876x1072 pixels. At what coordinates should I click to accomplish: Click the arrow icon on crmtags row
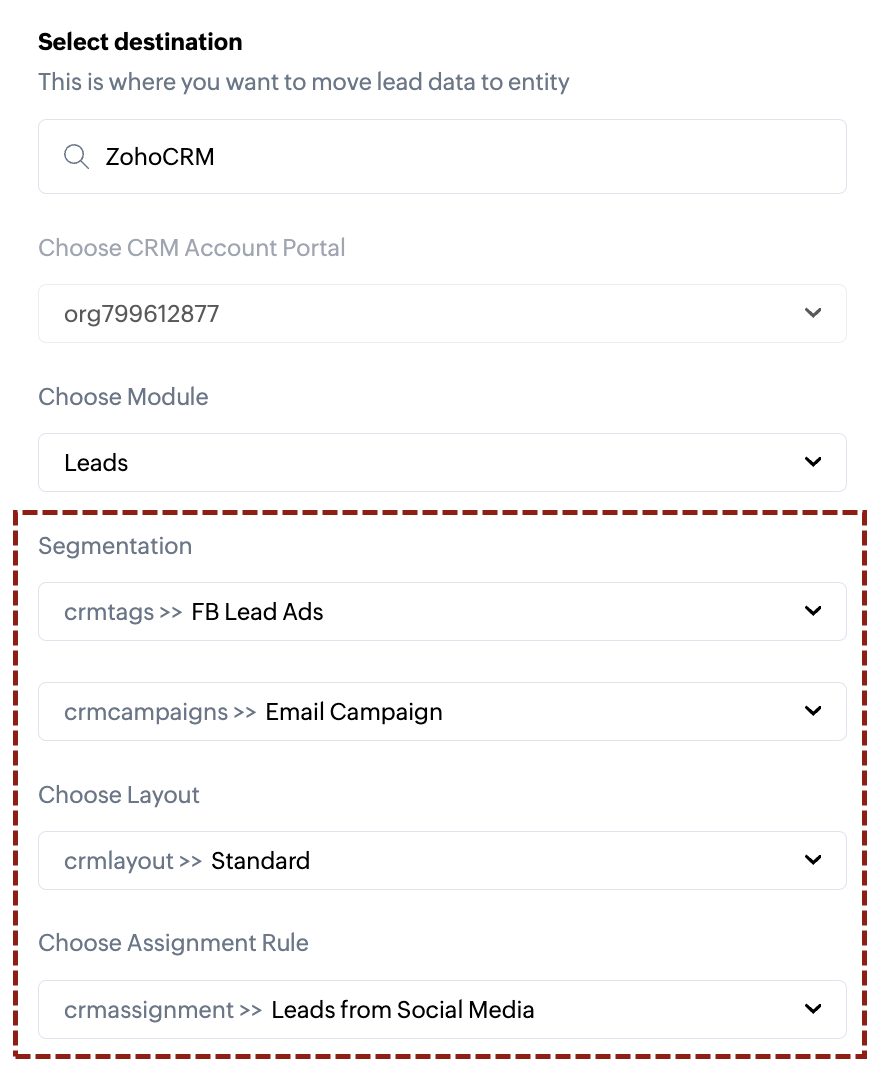[x=813, y=611]
